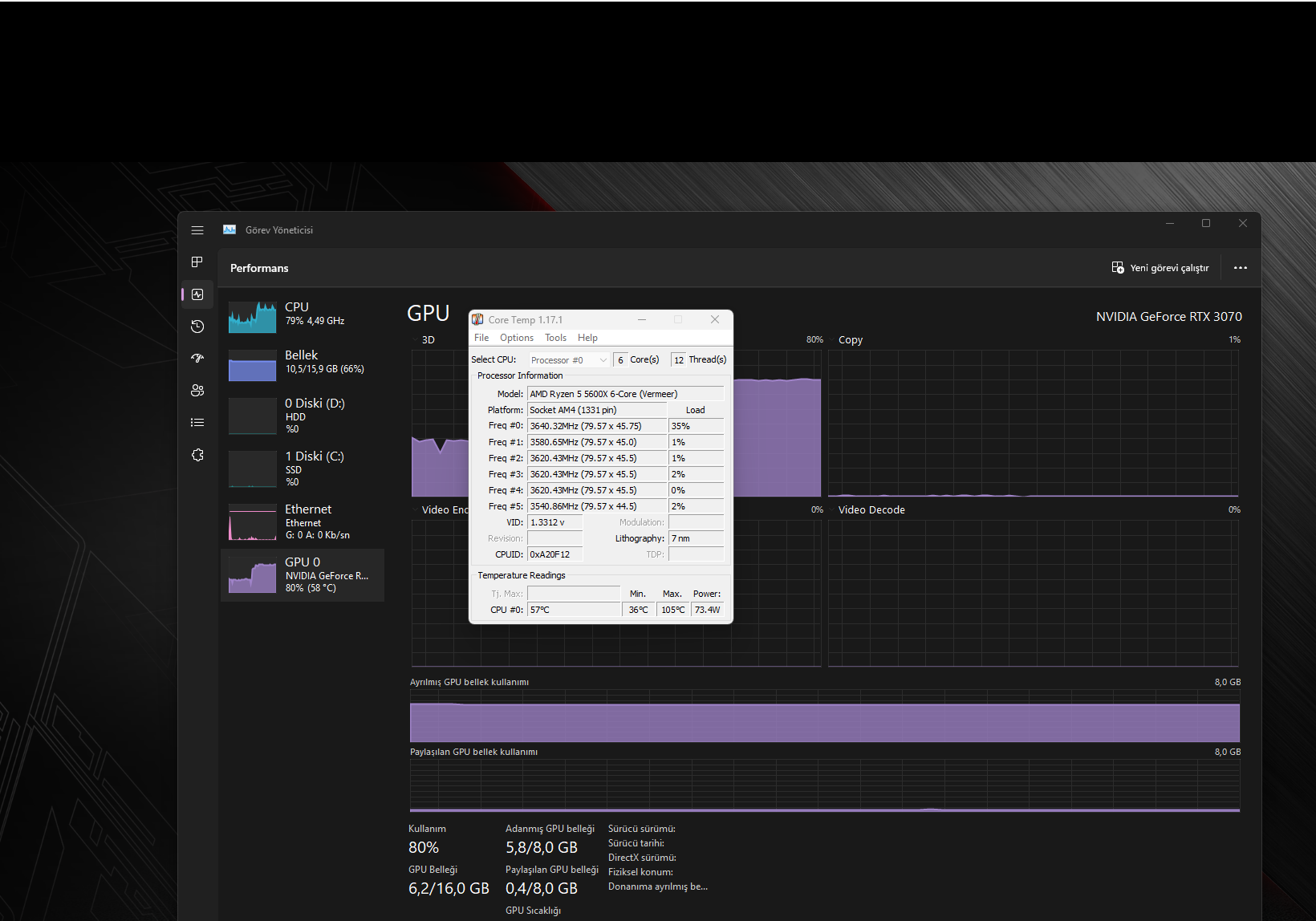Select the CPU entry in performance list

coord(303,315)
